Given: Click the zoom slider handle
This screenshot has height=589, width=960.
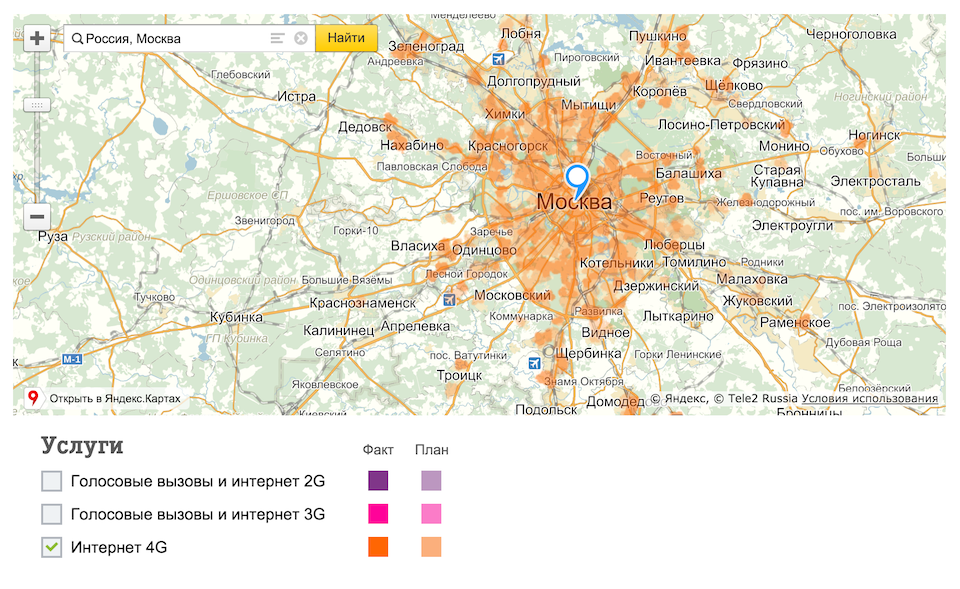Looking at the screenshot, I should point(37,105).
